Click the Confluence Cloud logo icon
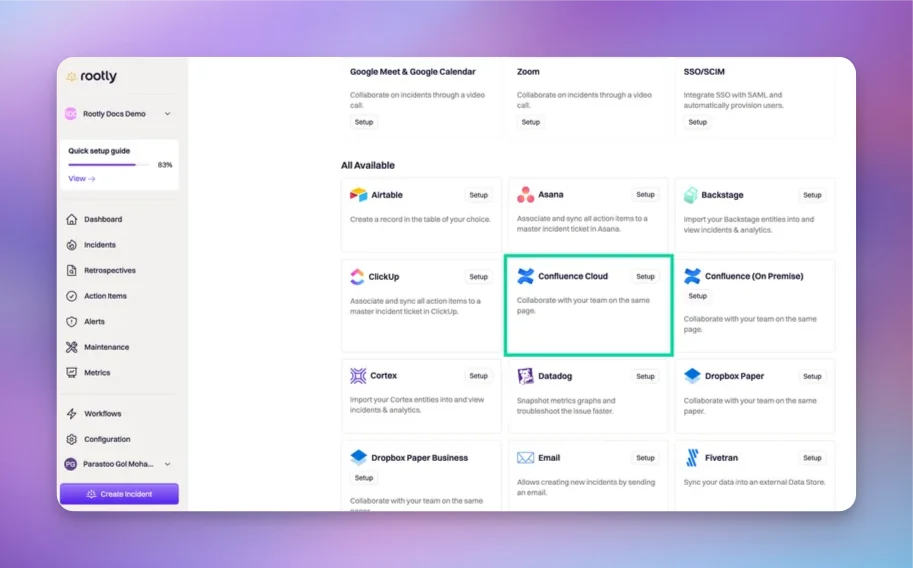Image resolution: width=913 pixels, height=568 pixels. tap(525, 276)
